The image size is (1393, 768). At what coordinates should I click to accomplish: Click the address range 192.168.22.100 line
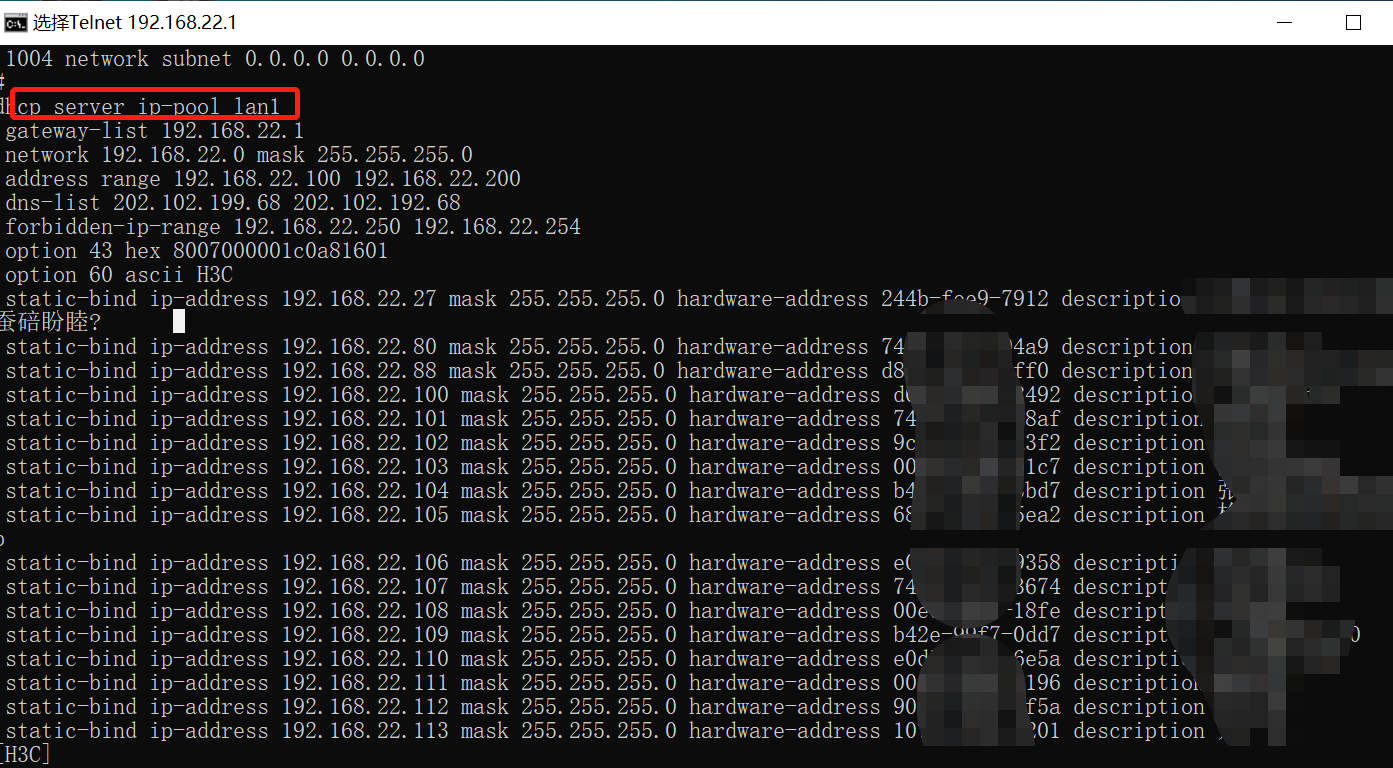(x=262, y=179)
